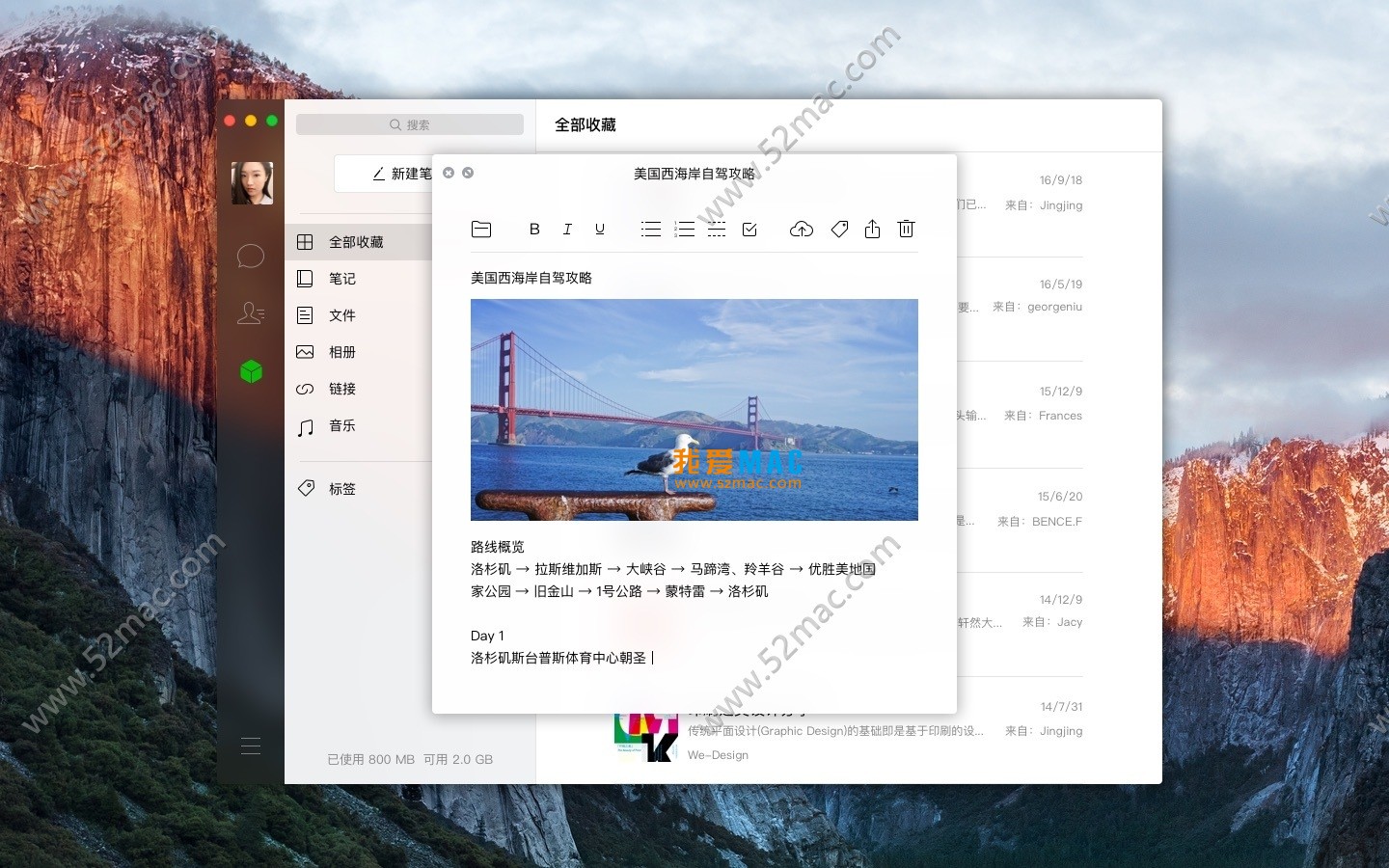Click the search field at the top
This screenshot has height=868, width=1389.
(x=409, y=123)
